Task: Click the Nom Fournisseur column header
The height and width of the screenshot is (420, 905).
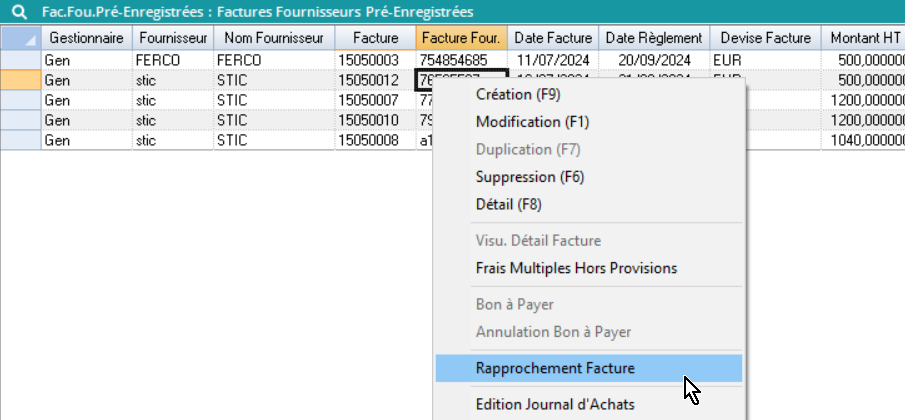Action: pos(273,38)
